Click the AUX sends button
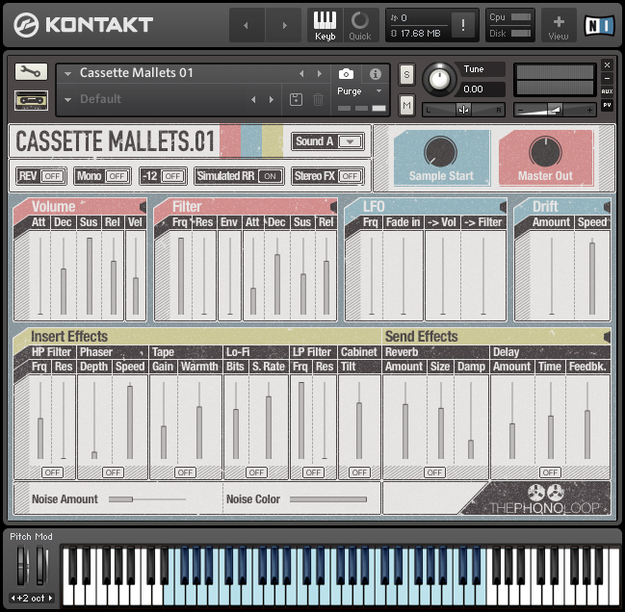The width and height of the screenshot is (625, 612). 607,92
